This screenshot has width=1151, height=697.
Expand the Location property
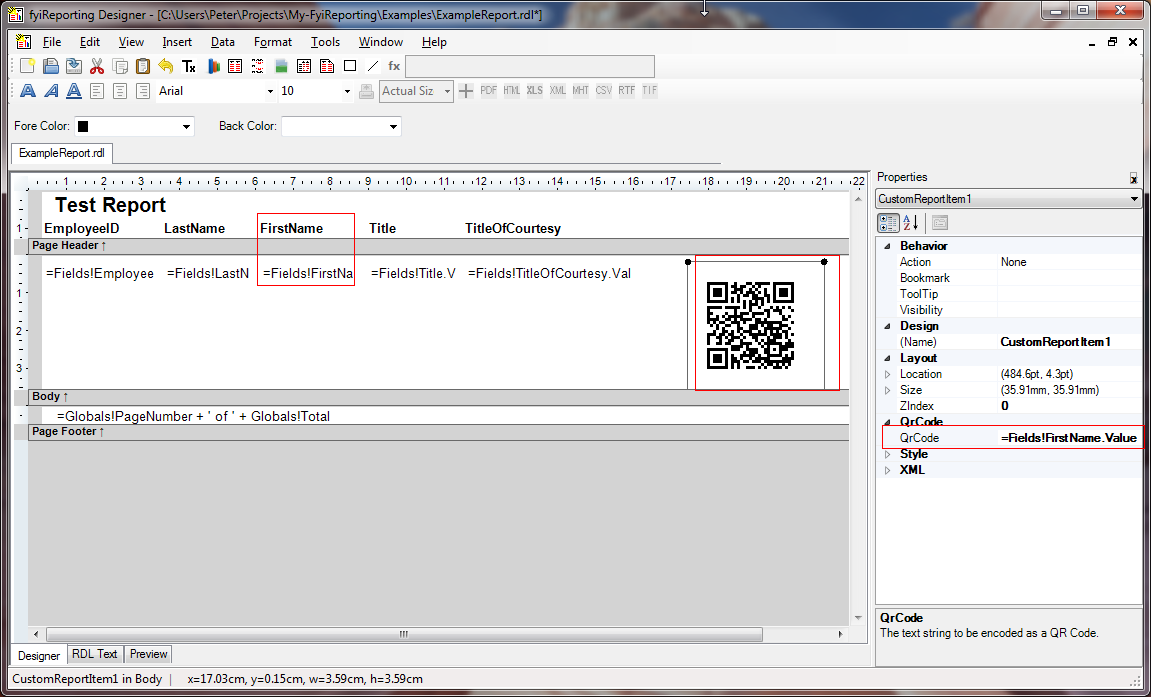click(x=887, y=374)
